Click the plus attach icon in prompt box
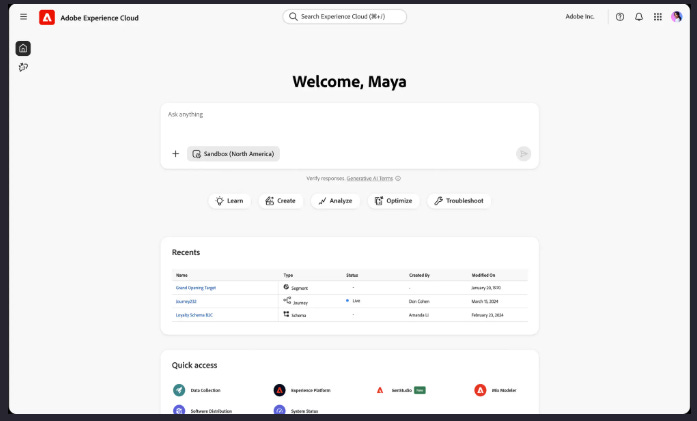Image resolution: width=697 pixels, height=421 pixels. tap(176, 153)
